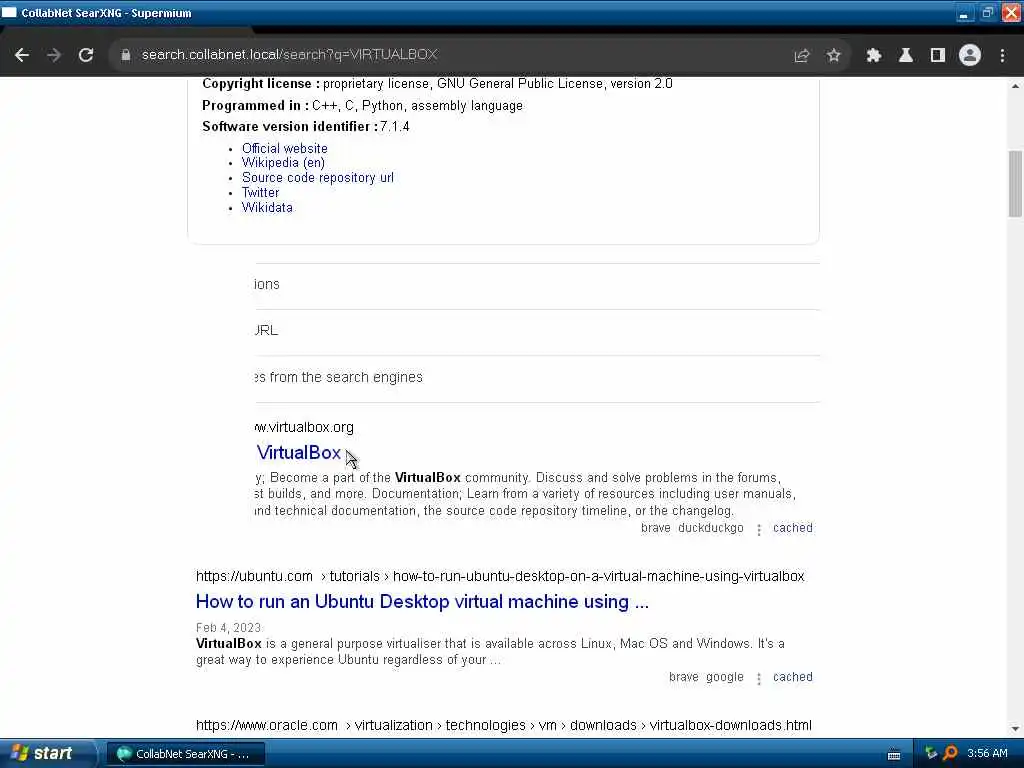1024x768 pixels.
Task: Click the https://www.oracle.com result URL
Action: 504,725
